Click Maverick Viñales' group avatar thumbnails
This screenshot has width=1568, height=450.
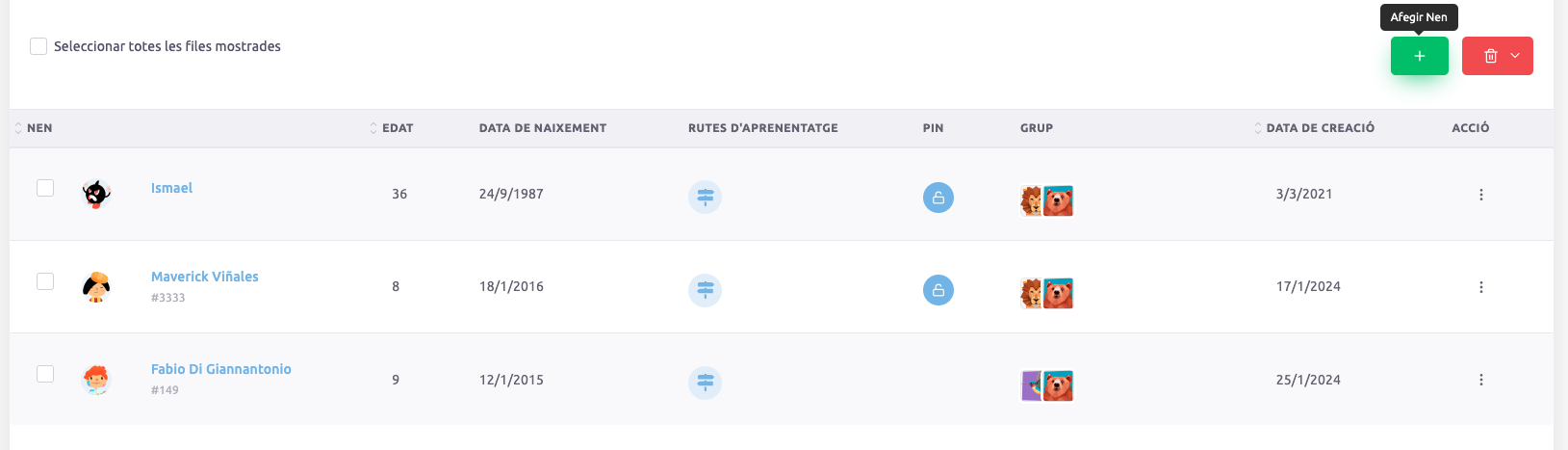click(1046, 293)
